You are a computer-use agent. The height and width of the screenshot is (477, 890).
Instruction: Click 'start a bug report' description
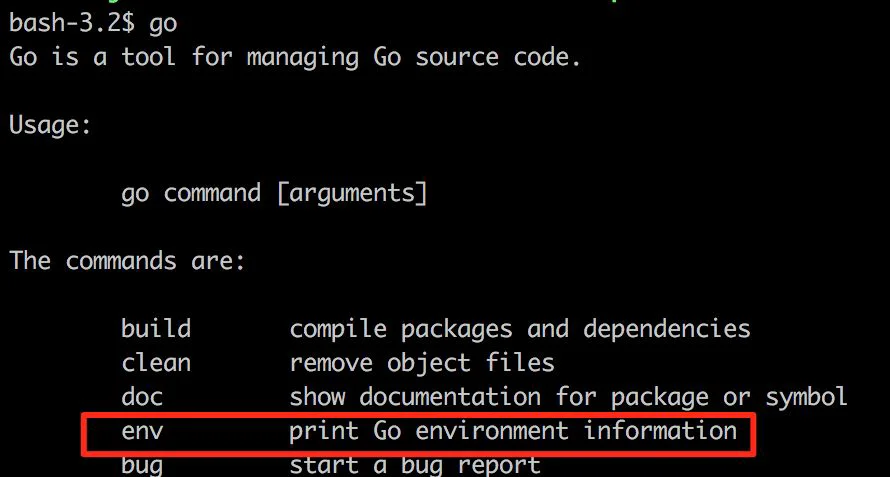click(415, 467)
